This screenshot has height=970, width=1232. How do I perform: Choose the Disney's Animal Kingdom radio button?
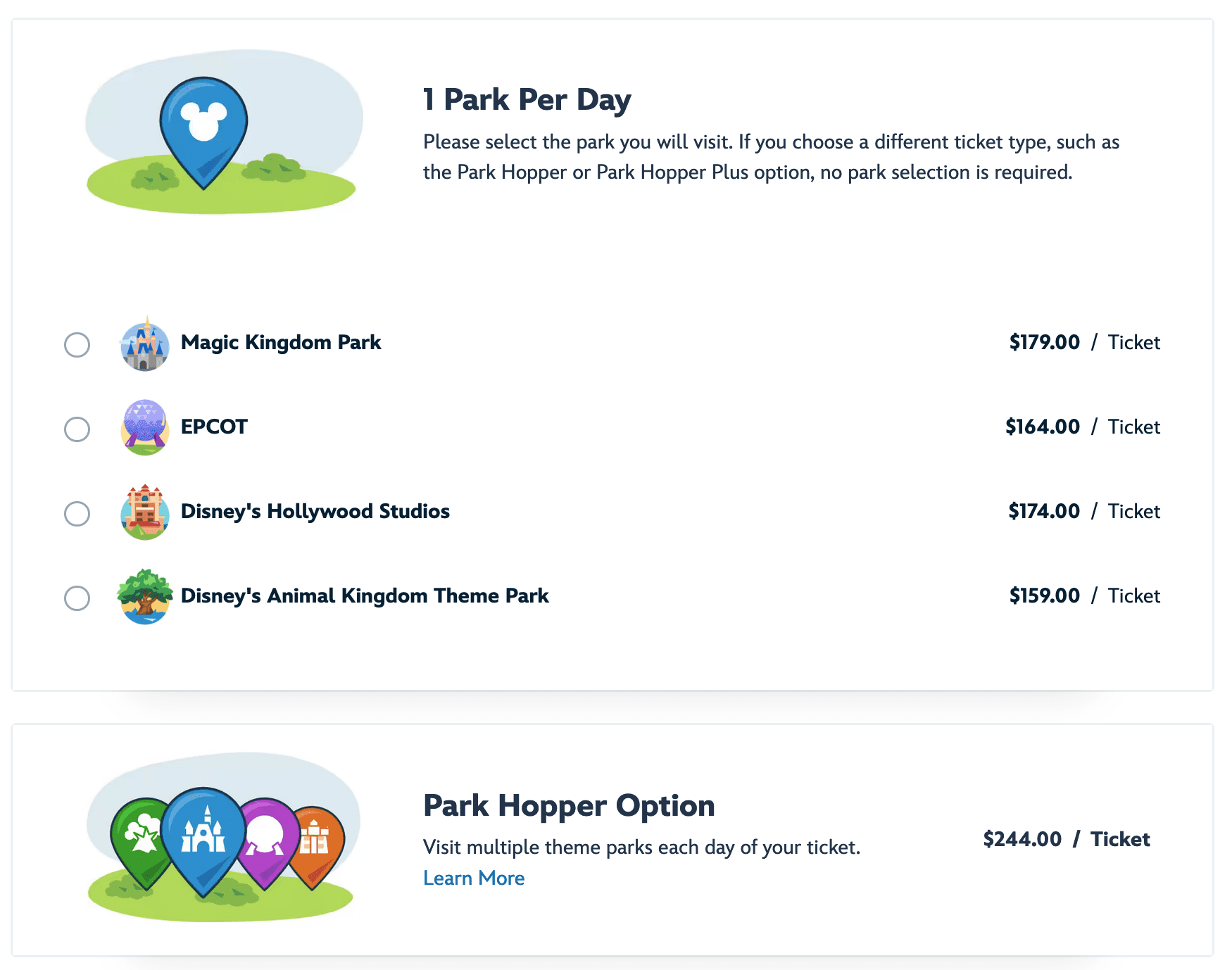click(x=77, y=598)
